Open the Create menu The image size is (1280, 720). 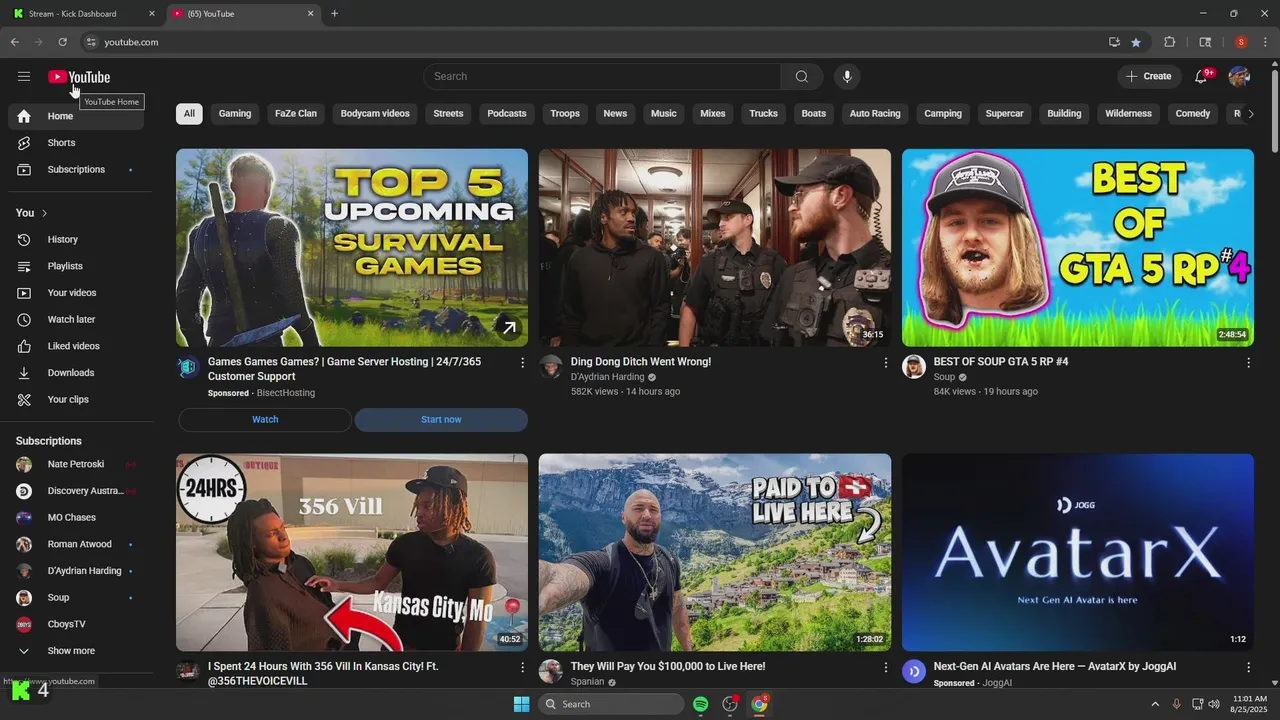point(1148,76)
